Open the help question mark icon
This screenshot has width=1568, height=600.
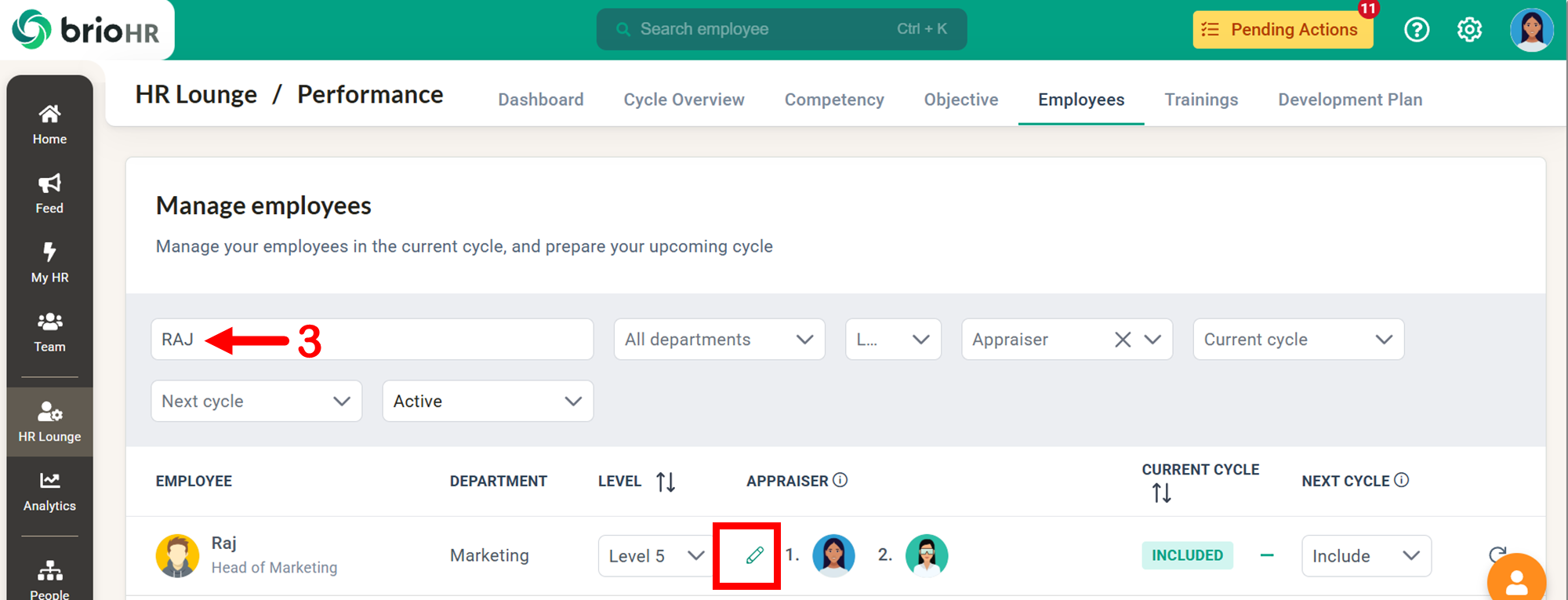pyautogui.click(x=1417, y=30)
